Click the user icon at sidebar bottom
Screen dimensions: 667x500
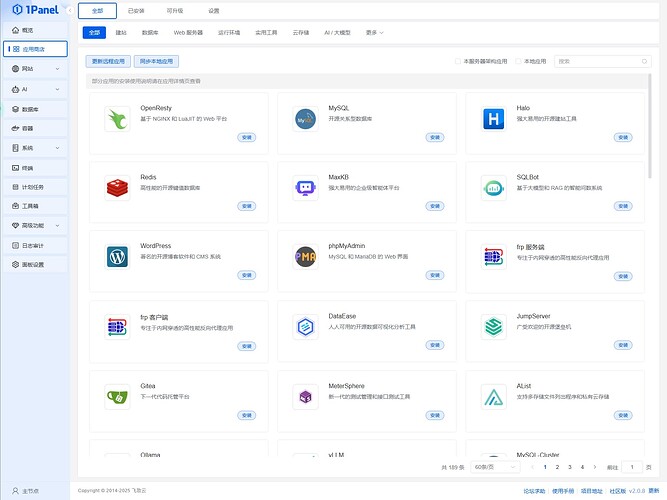(15, 491)
